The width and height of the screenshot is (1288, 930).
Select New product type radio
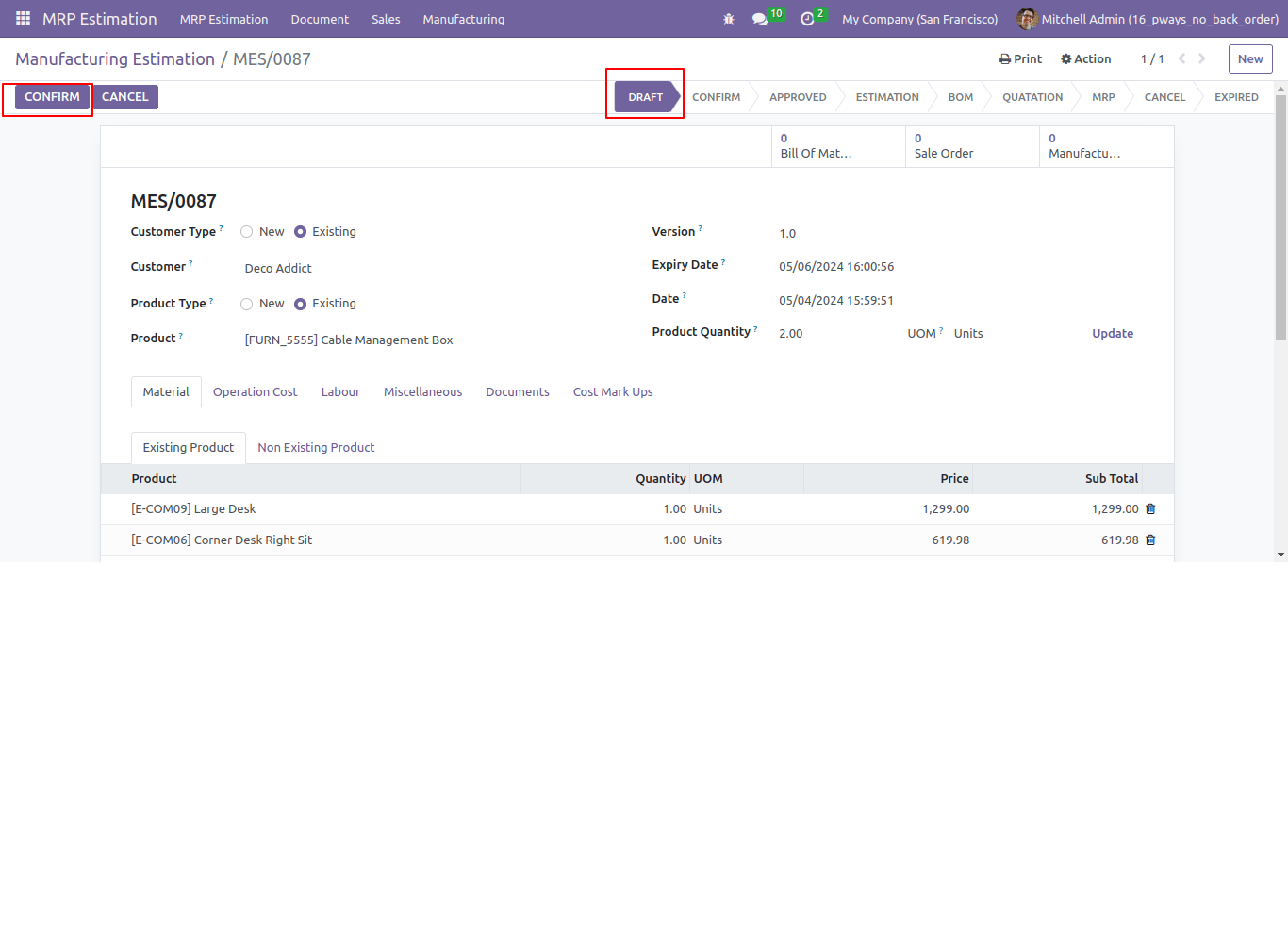pos(246,304)
